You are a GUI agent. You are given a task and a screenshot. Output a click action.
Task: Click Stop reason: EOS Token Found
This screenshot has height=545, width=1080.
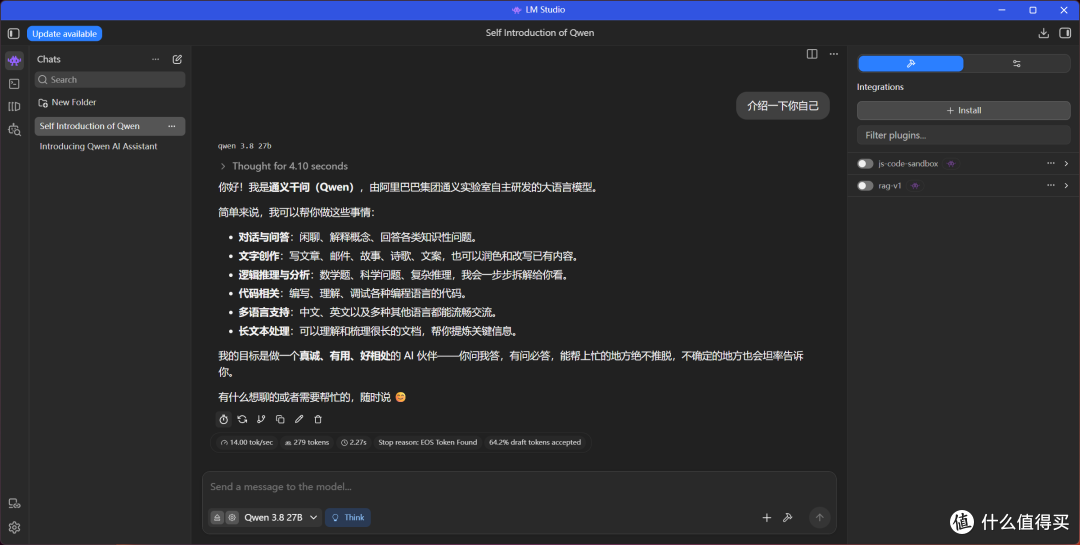point(428,442)
